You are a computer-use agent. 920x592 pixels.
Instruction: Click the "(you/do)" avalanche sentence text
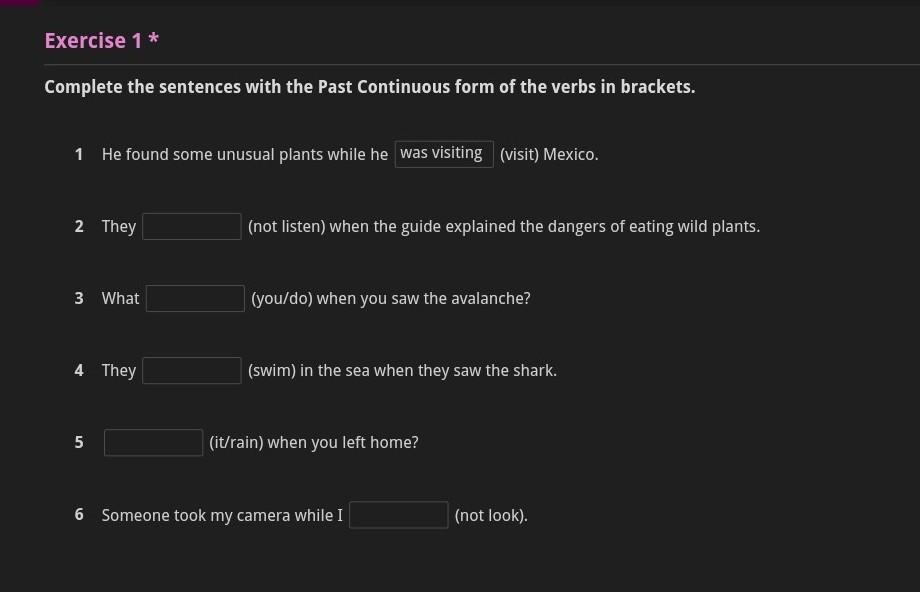click(x=390, y=299)
